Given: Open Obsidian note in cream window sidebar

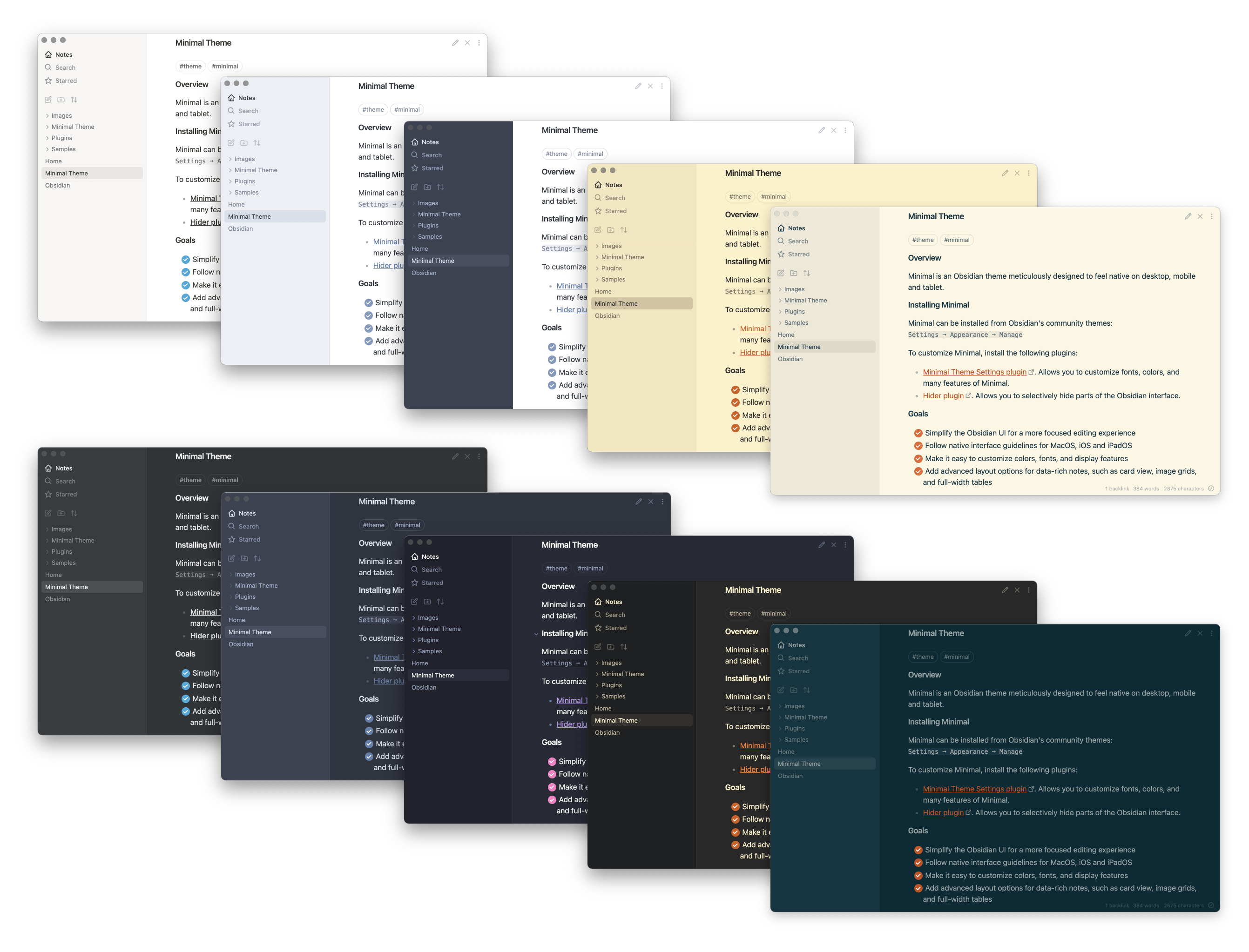Looking at the screenshot, I should tap(790, 359).
